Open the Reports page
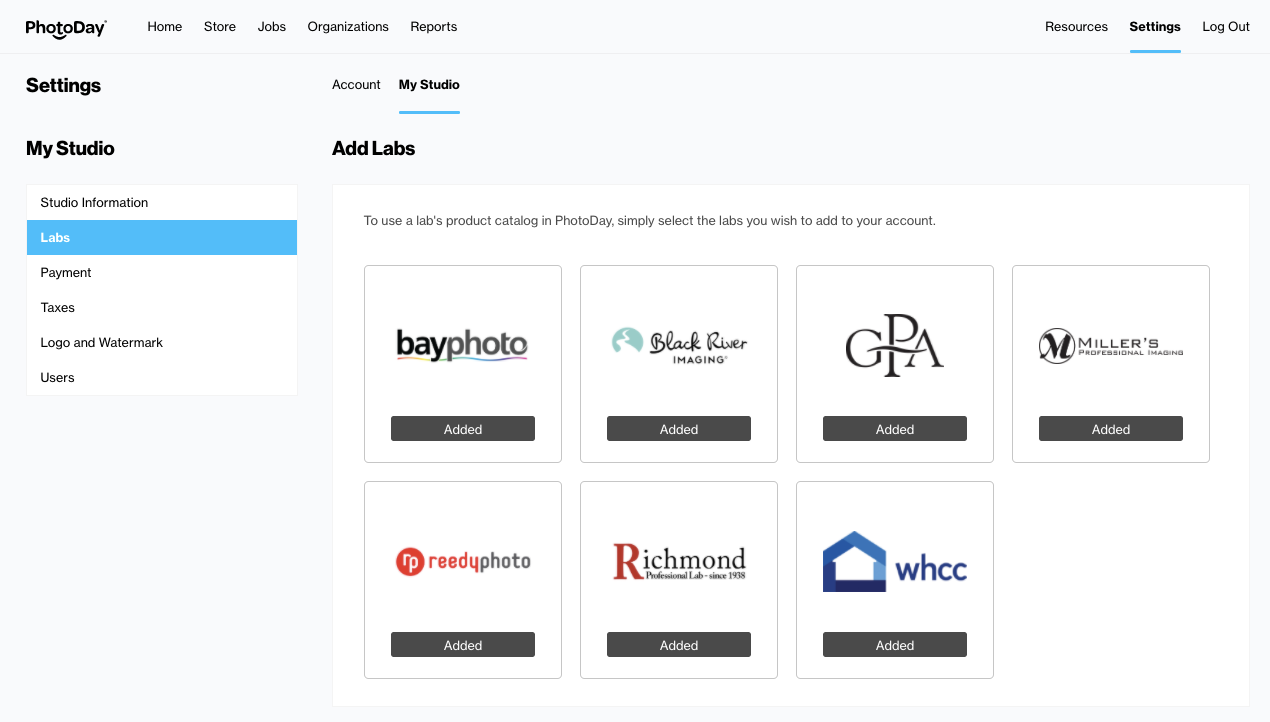Screen dimensions: 1270x722 (434, 27)
